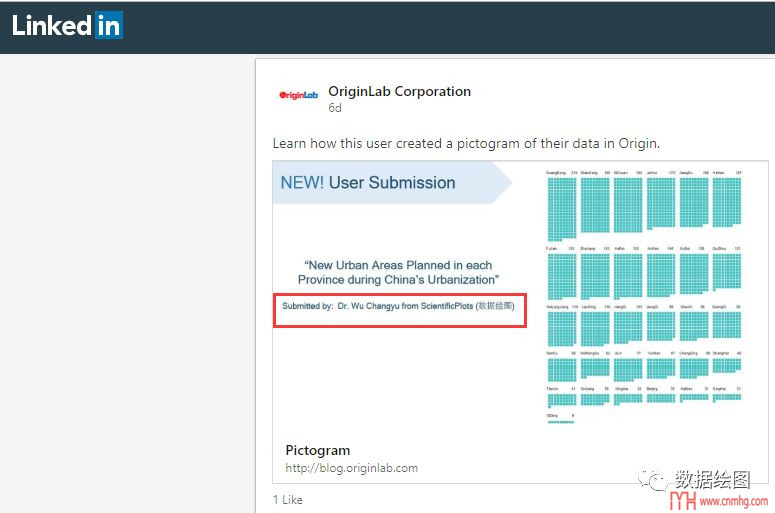Select the post text about pictogram
The height and width of the screenshot is (513, 775).
(466, 143)
